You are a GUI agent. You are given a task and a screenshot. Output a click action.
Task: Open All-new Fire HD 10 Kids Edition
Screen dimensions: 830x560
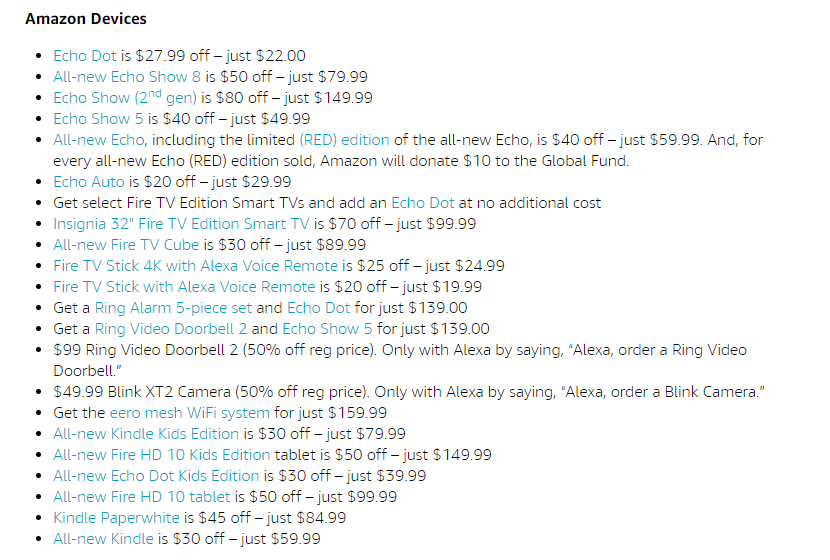tap(162, 455)
